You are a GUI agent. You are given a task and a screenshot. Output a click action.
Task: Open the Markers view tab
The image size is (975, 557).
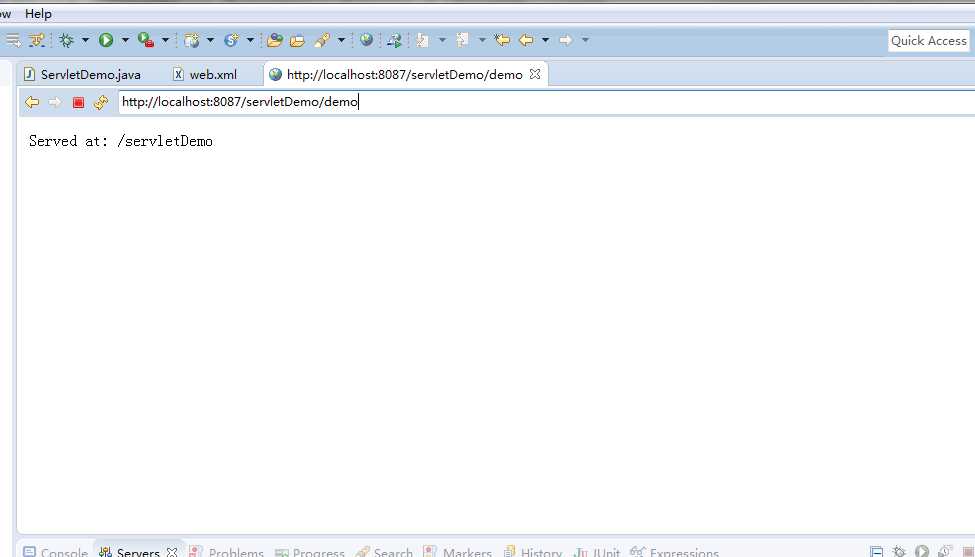[458, 551]
